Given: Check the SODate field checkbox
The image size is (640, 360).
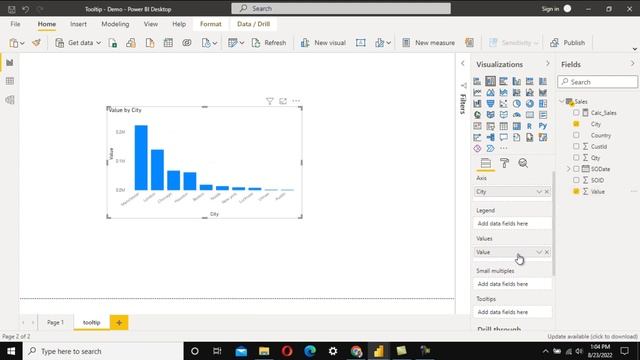Looking at the screenshot, I should point(576,169).
